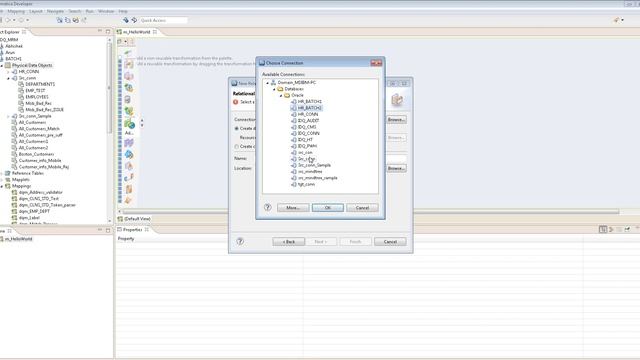Collapse the Oracle folder
Image resolution: width=640 pixels, height=360 pixels.
[x=281, y=96]
